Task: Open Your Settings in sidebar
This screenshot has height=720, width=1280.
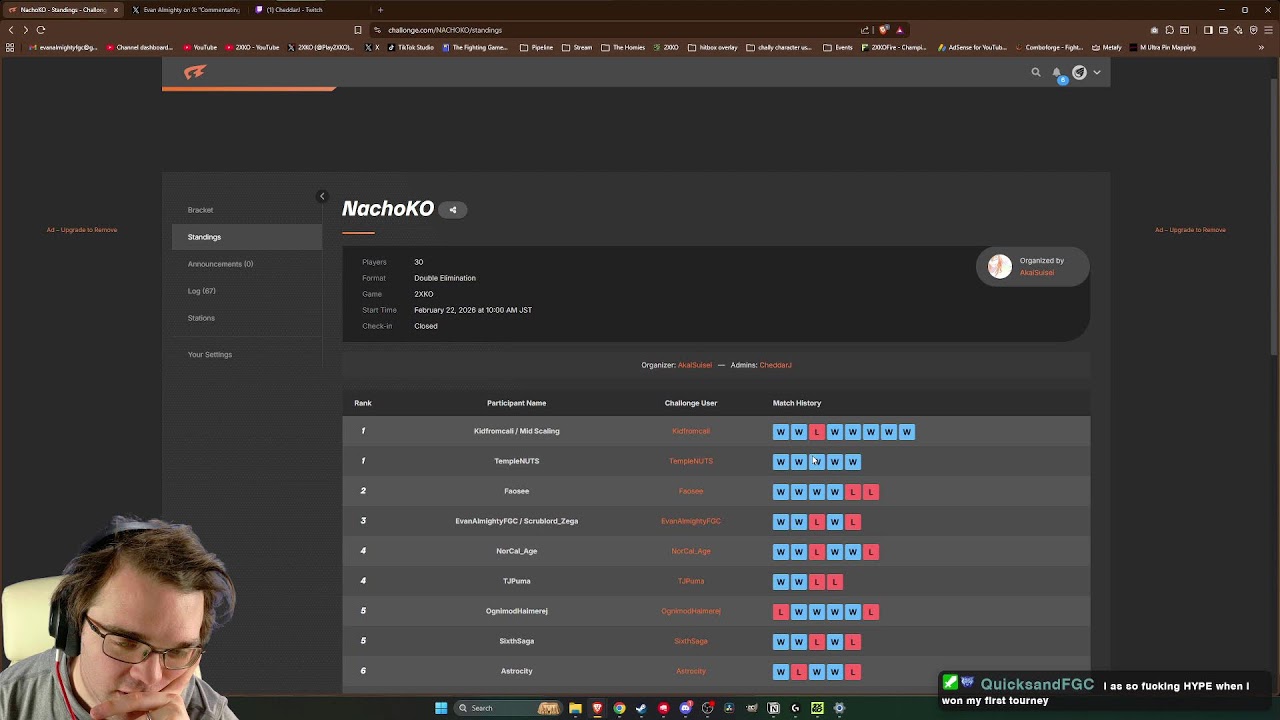Action: (209, 354)
